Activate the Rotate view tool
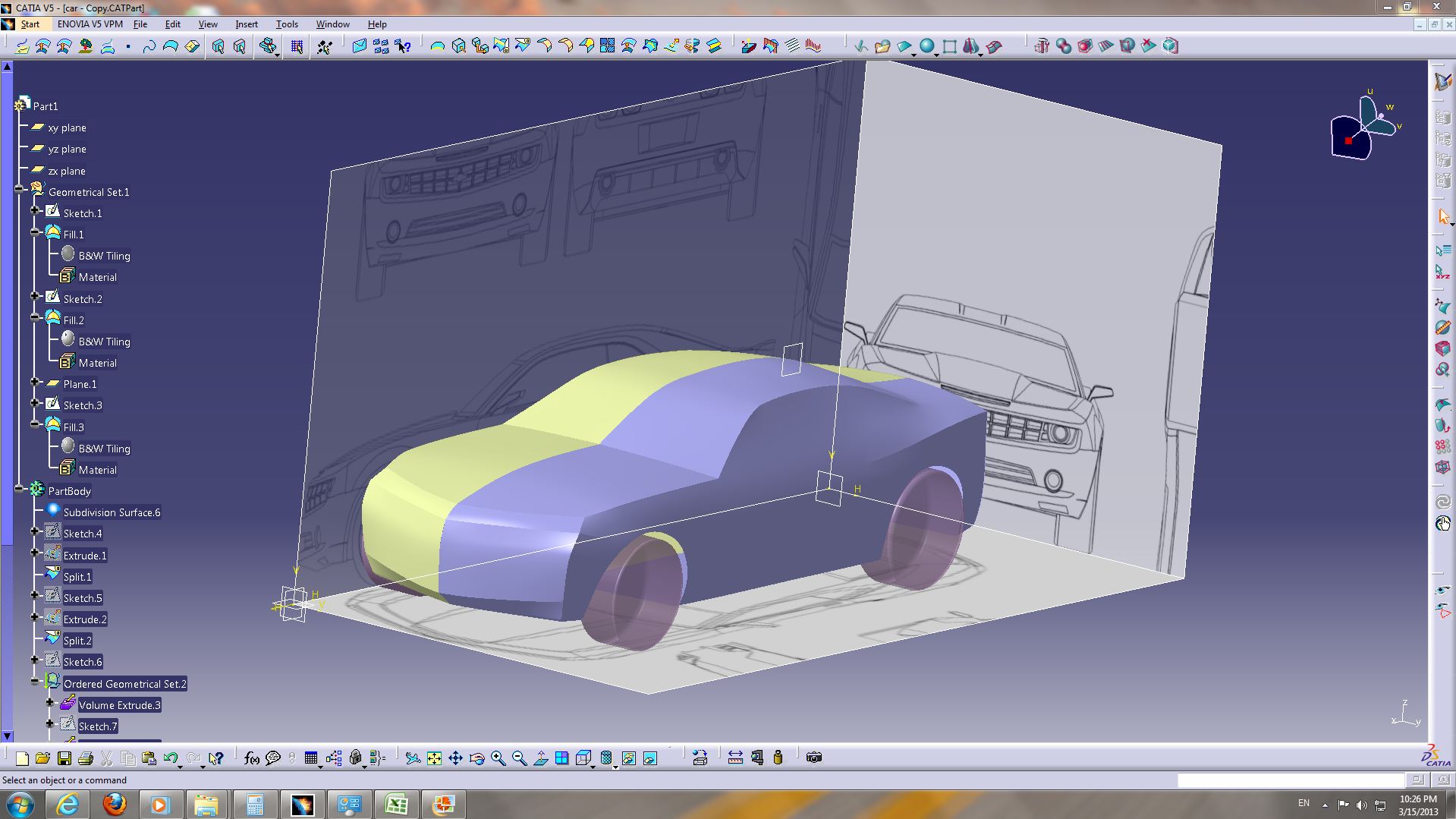 pyautogui.click(x=476, y=758)
